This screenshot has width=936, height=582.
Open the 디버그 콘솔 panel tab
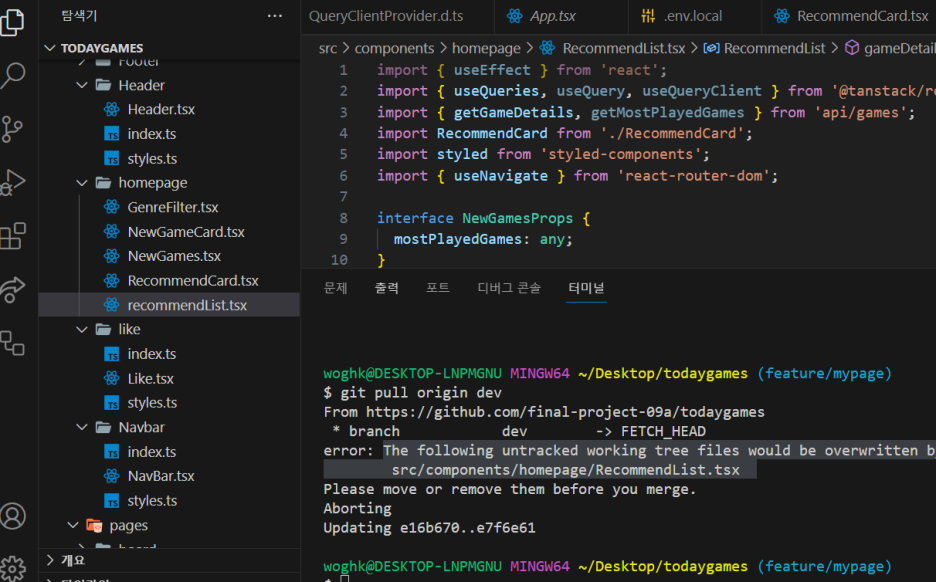pyautogui.click(x=509, y=288)
